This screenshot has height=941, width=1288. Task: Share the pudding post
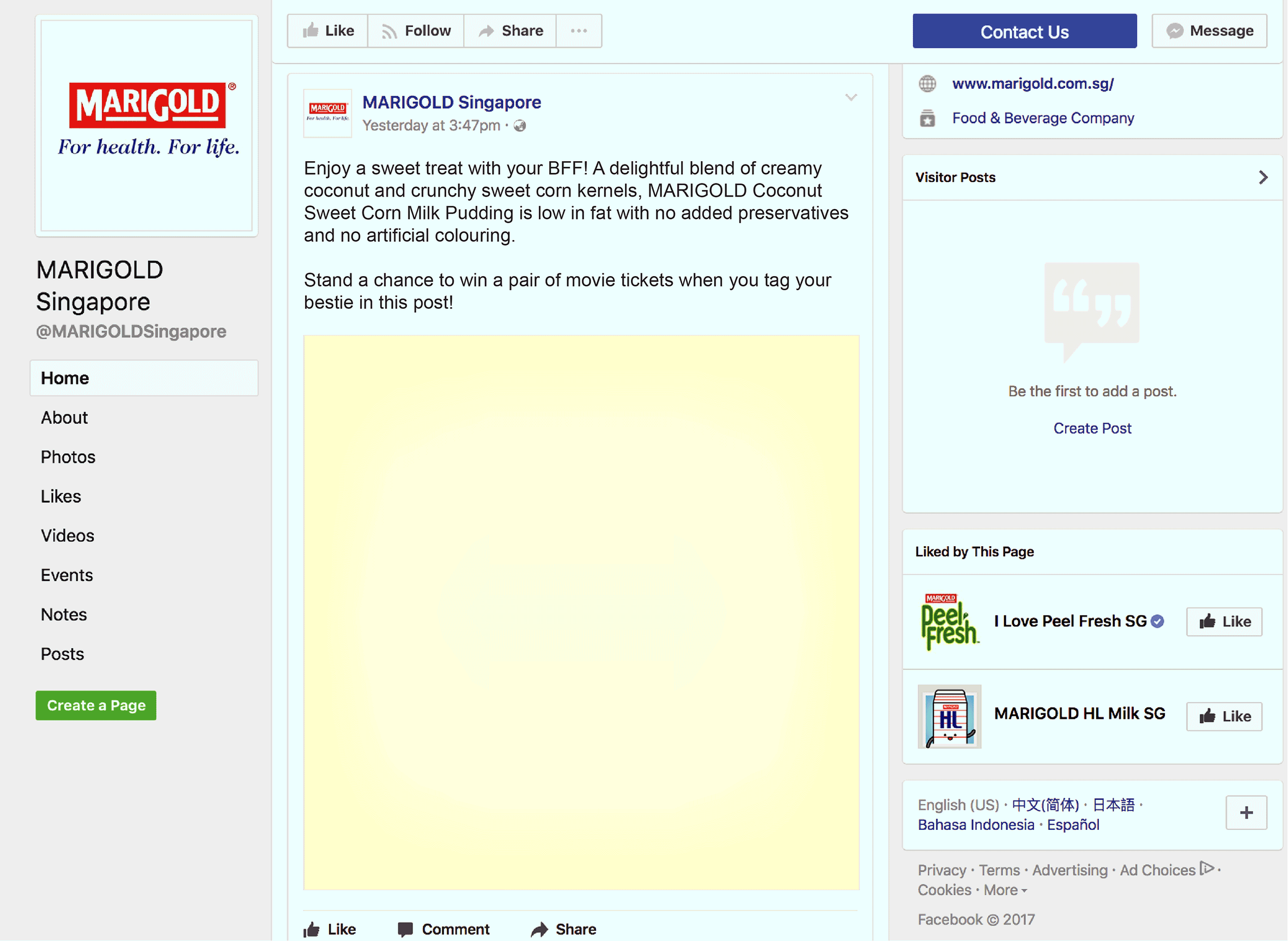pyautogui.click(x=564, y=929)
